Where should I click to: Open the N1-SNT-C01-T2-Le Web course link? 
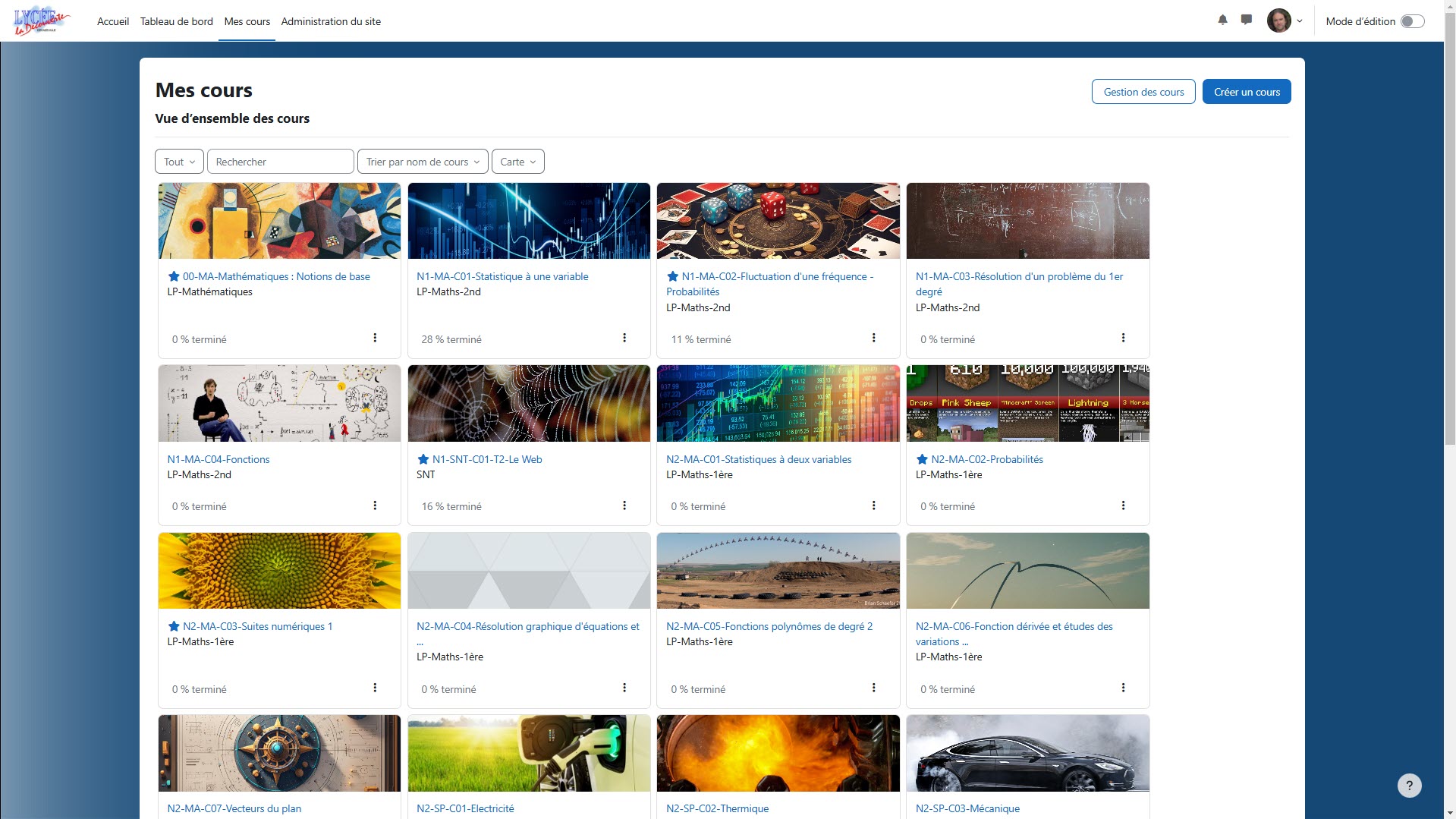click(488, 459)
